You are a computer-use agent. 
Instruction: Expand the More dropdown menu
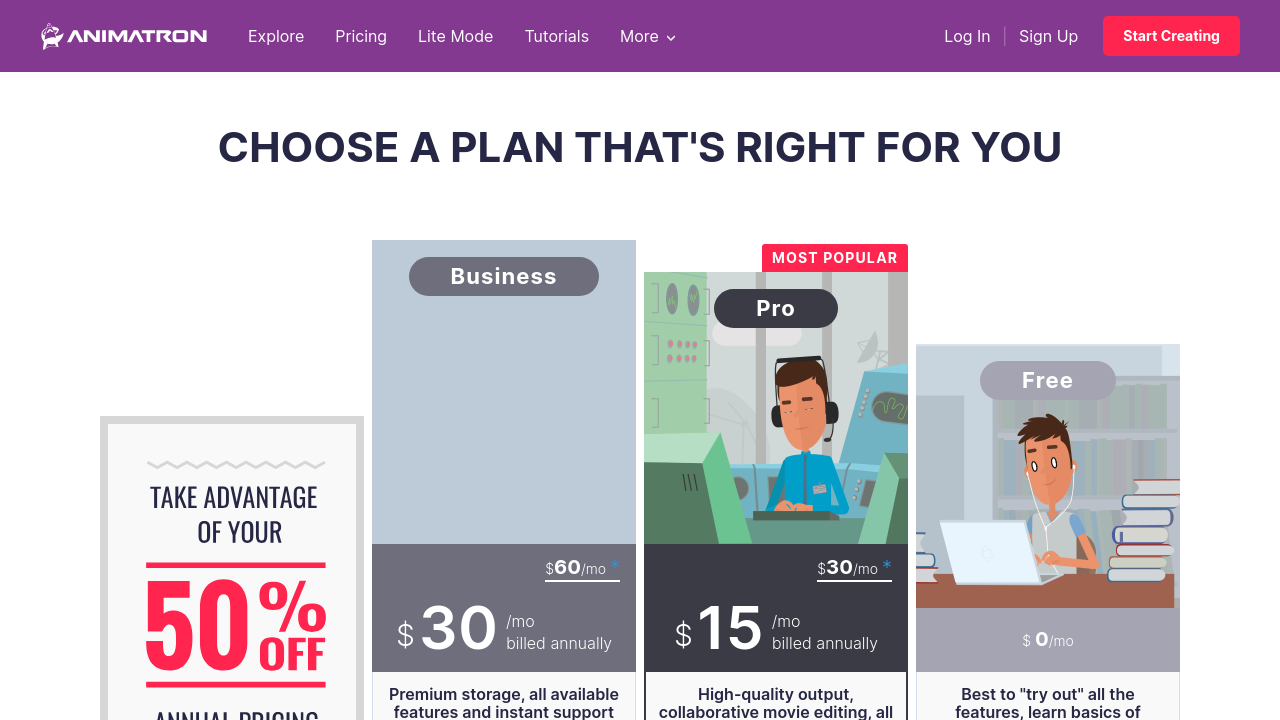pyautogui.click(x=639, y=36)
